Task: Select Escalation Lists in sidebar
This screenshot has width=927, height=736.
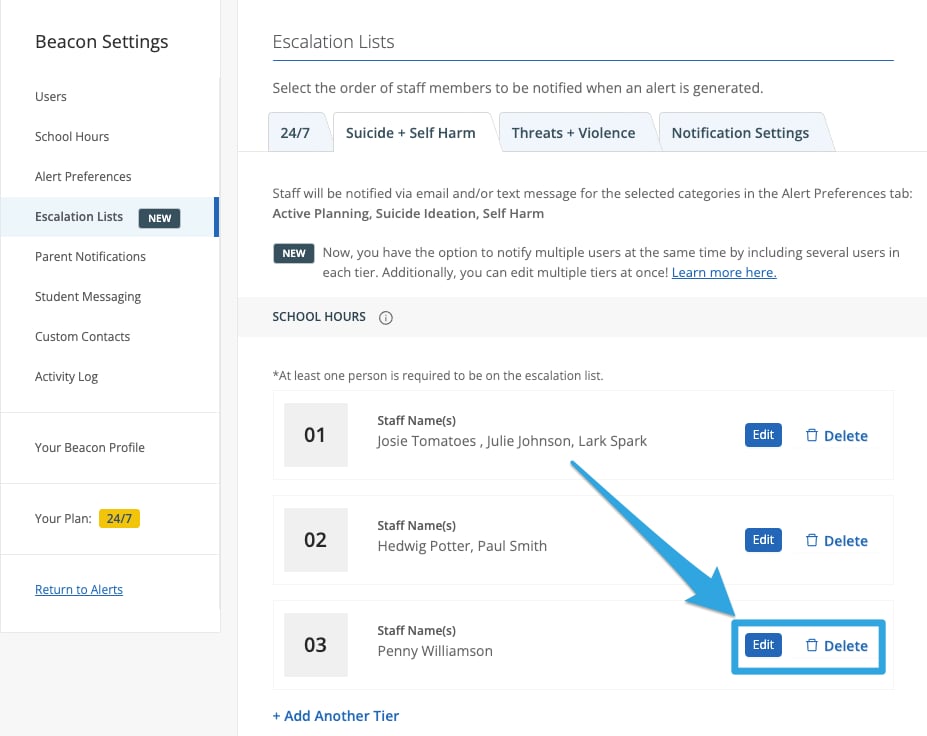Action: tap(109, 217)
